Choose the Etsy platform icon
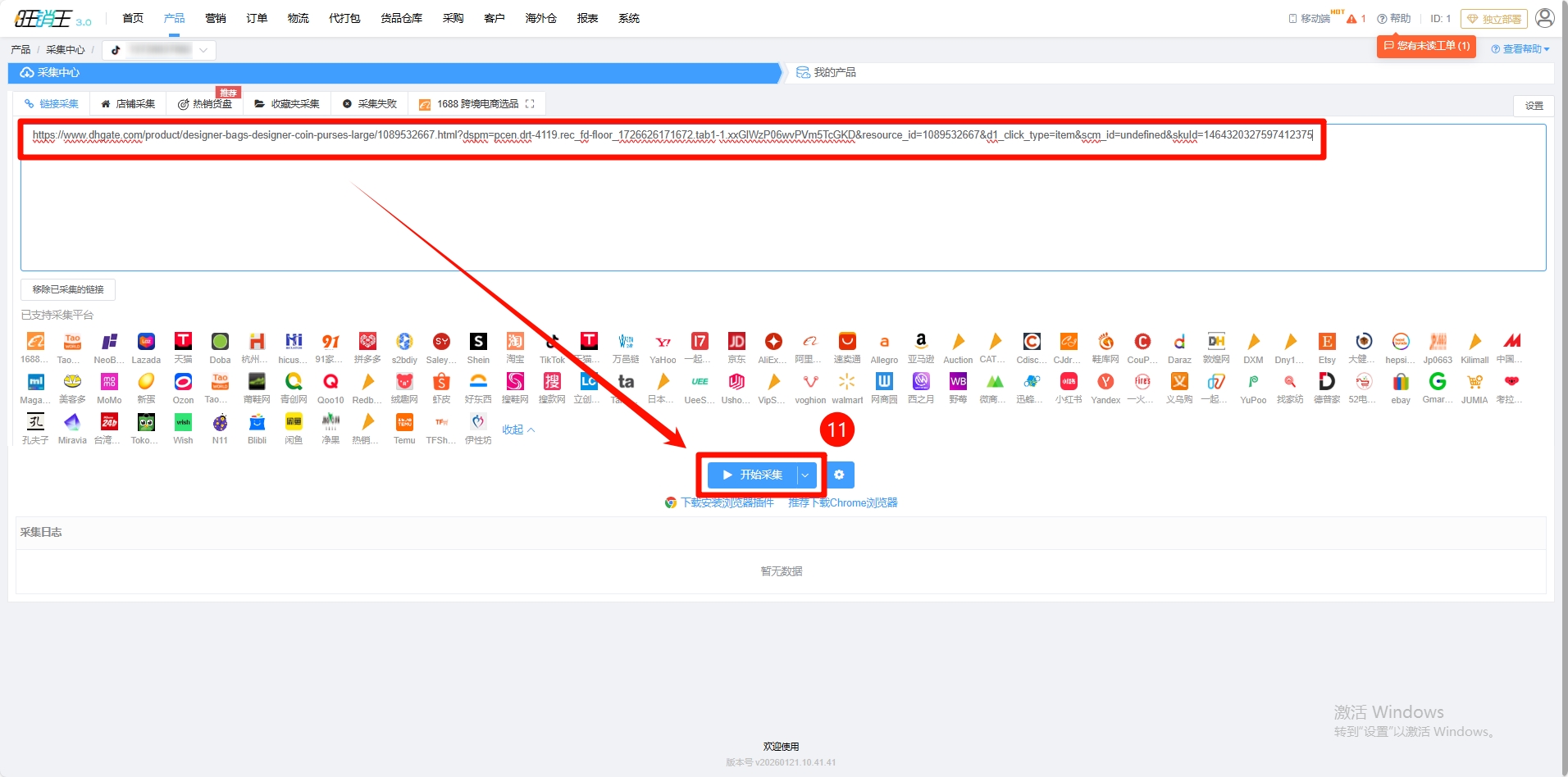 (1327, 342)
